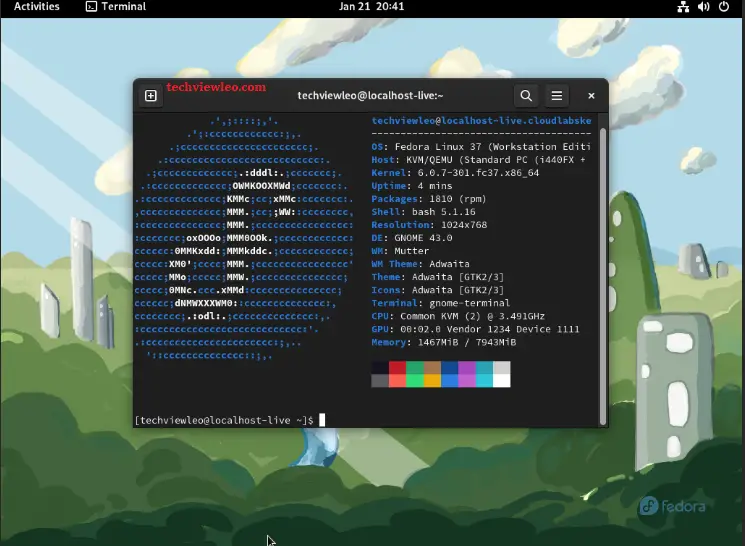Open the Activities overview

pyautogui.click(x=37, y=7)
